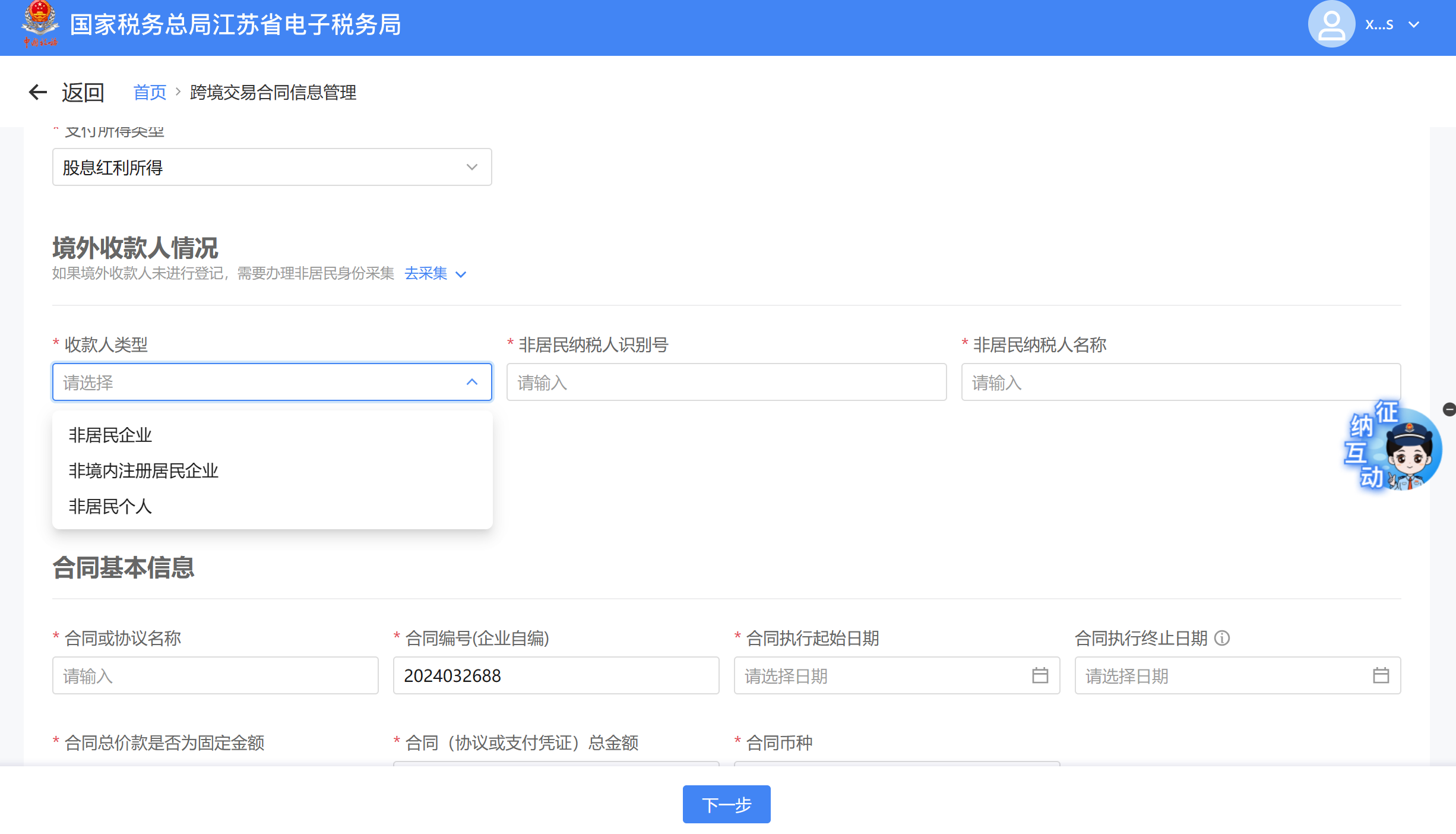
Task: Click the contract number field 2024032688
Action: click(x=555, y=676)
